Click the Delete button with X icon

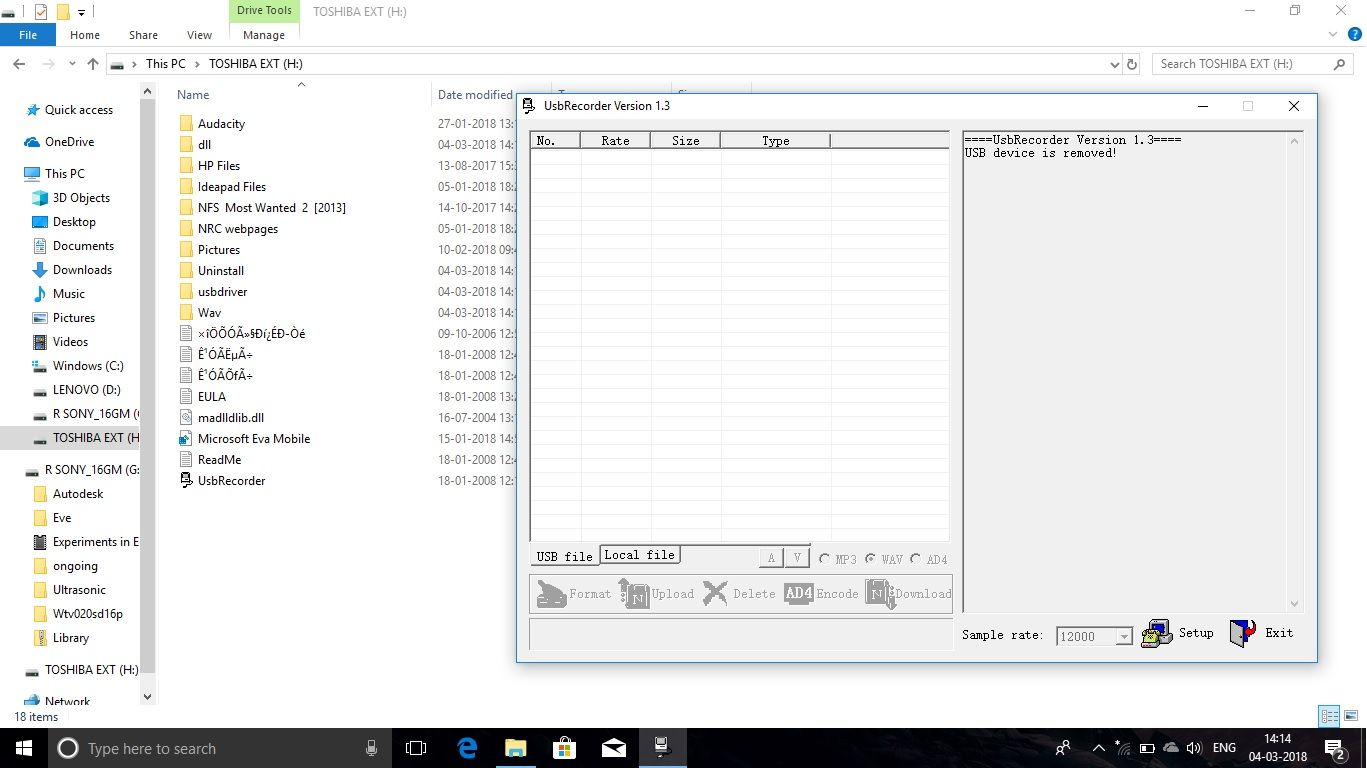point(739,594)
